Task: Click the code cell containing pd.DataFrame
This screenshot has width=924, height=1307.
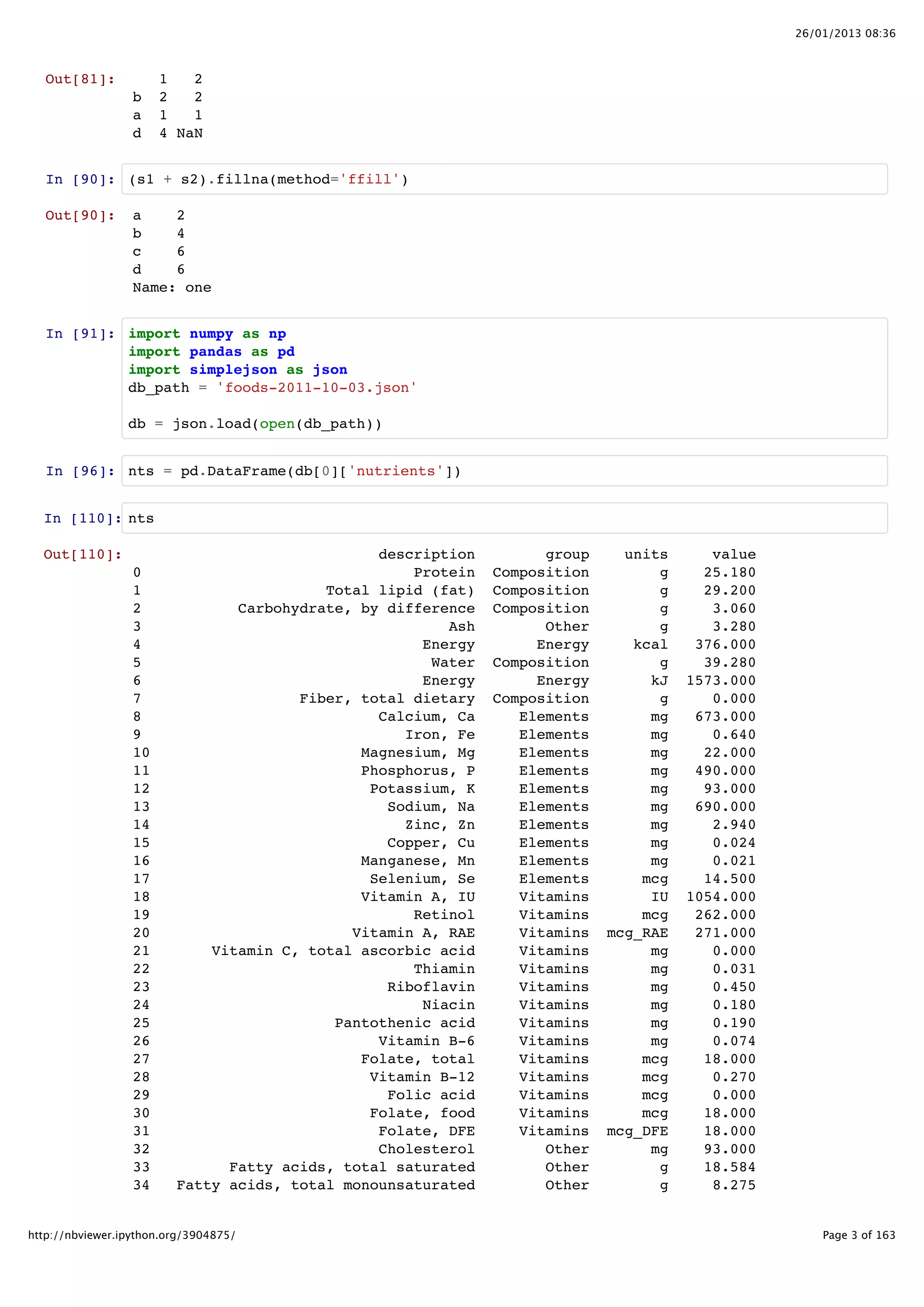Action: 504,471
